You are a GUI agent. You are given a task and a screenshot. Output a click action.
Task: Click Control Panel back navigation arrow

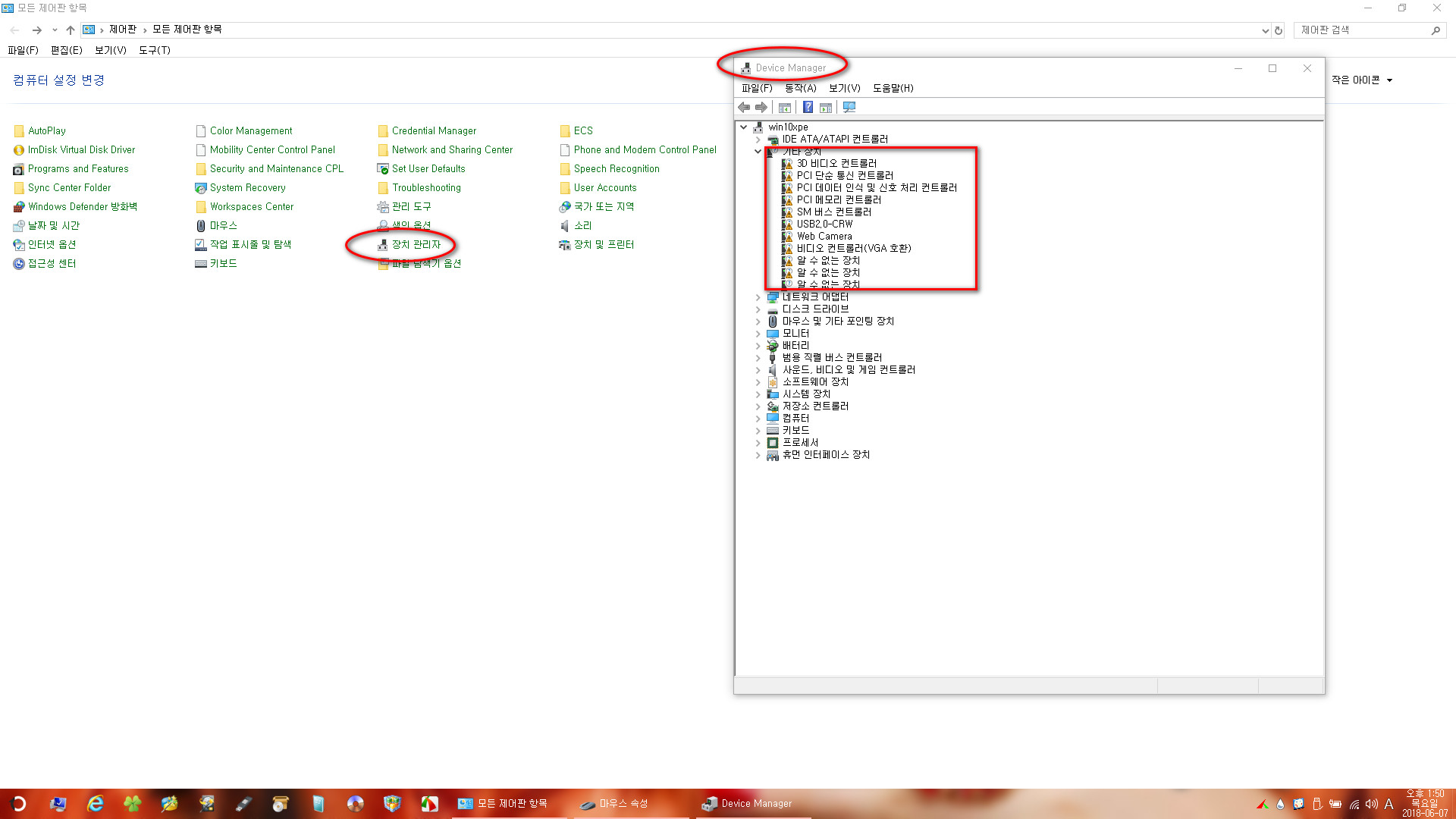14,30
